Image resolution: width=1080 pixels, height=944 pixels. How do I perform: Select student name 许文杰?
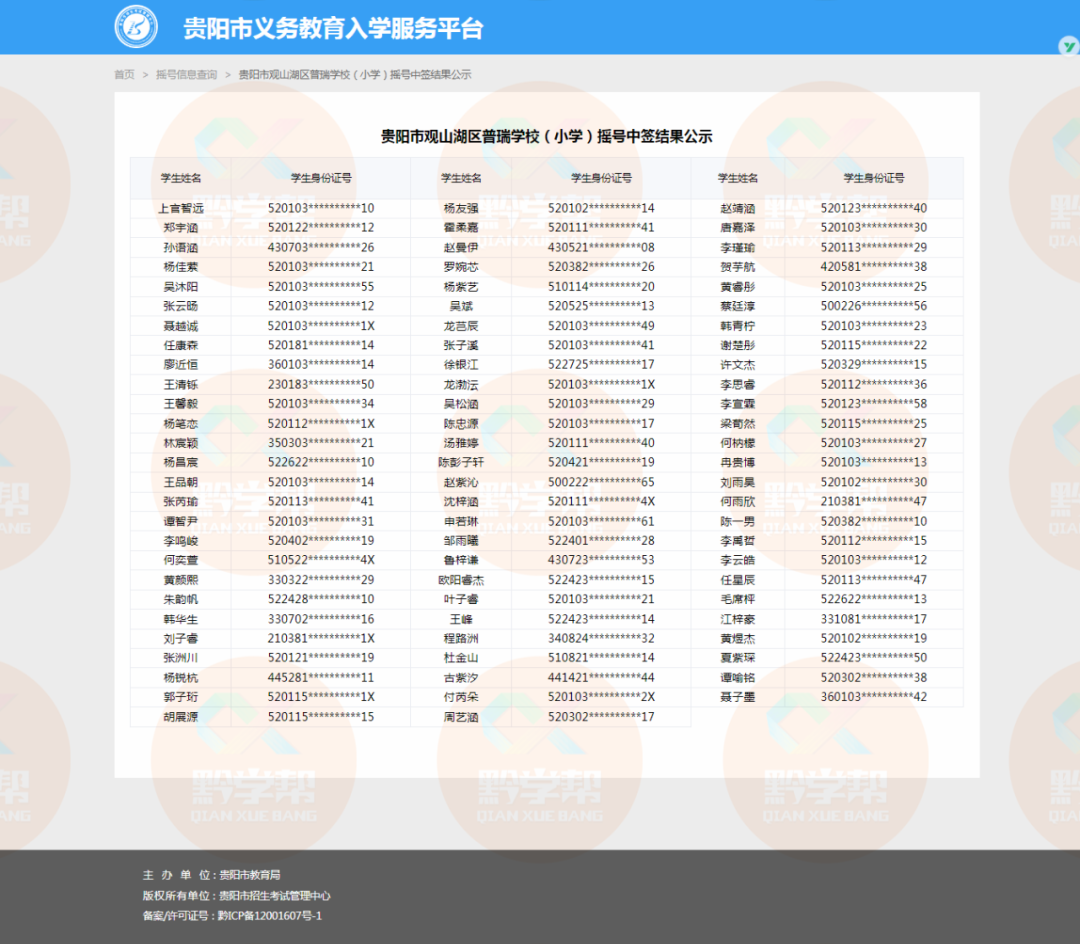(738, 364)
